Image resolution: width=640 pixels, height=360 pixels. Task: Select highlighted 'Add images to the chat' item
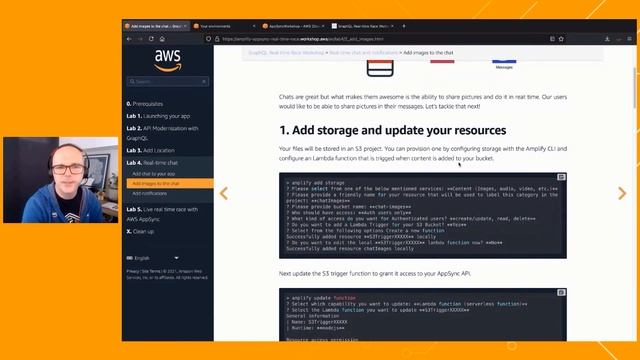point(170,184)
